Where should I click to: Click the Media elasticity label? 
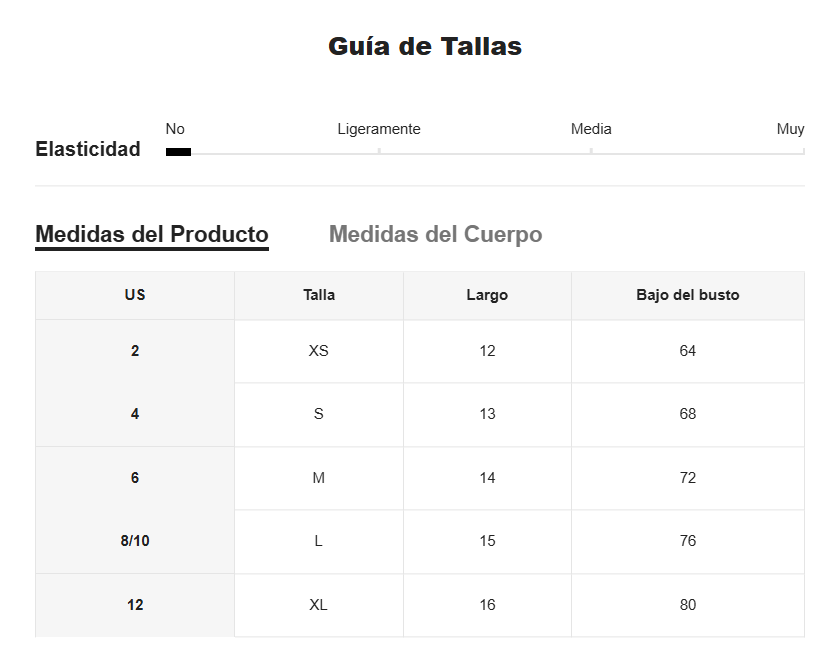click(x=591, y=129)
